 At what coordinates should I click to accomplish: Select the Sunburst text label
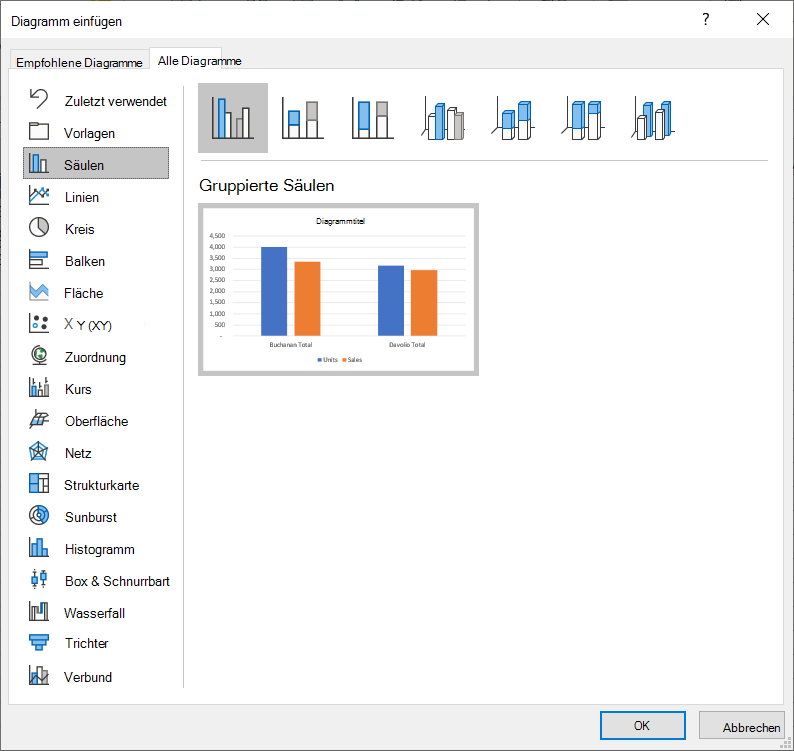coord(91,517)
